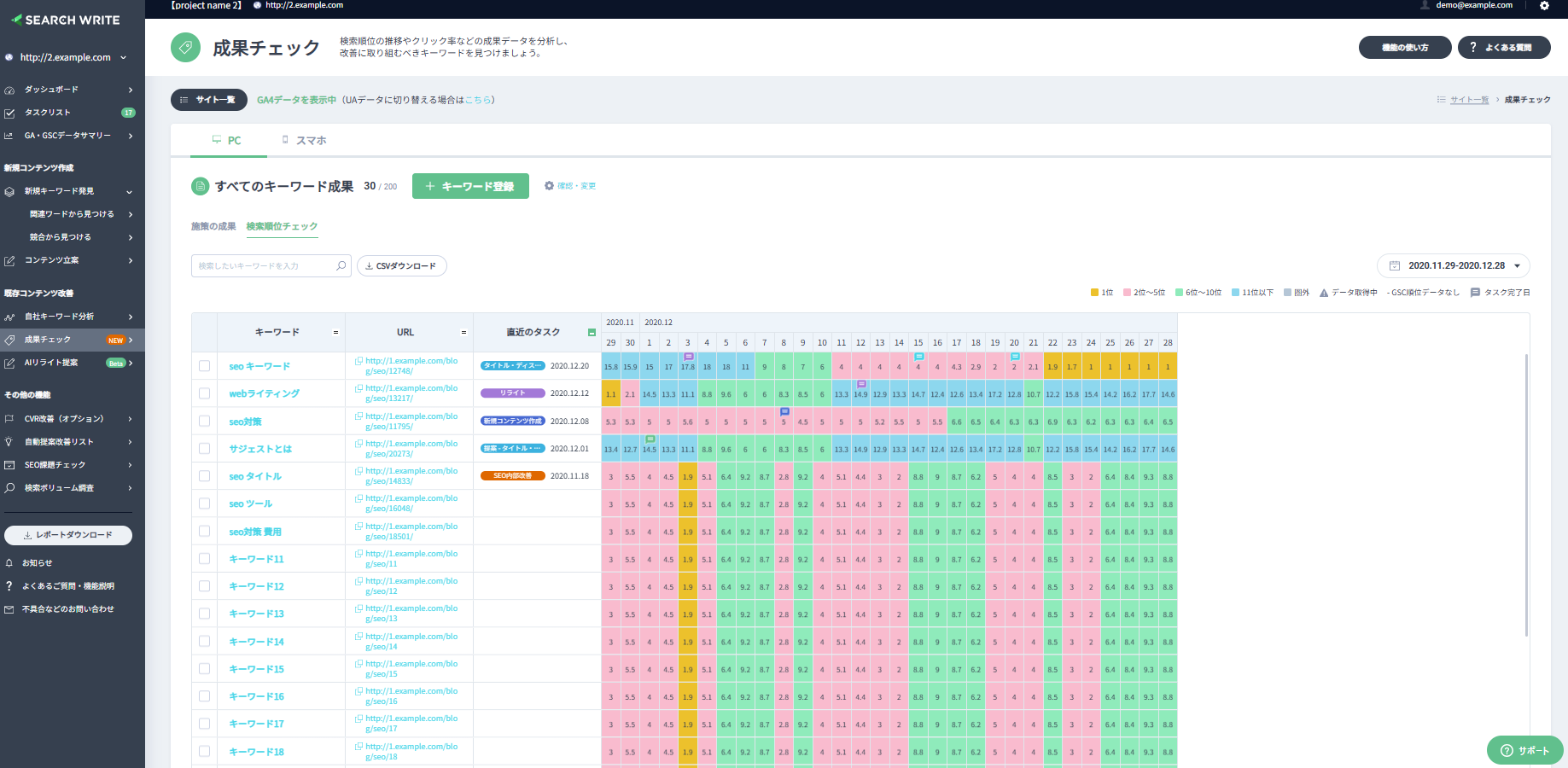Switch to the PC tab
The image size is (1568, 768).
226,140
